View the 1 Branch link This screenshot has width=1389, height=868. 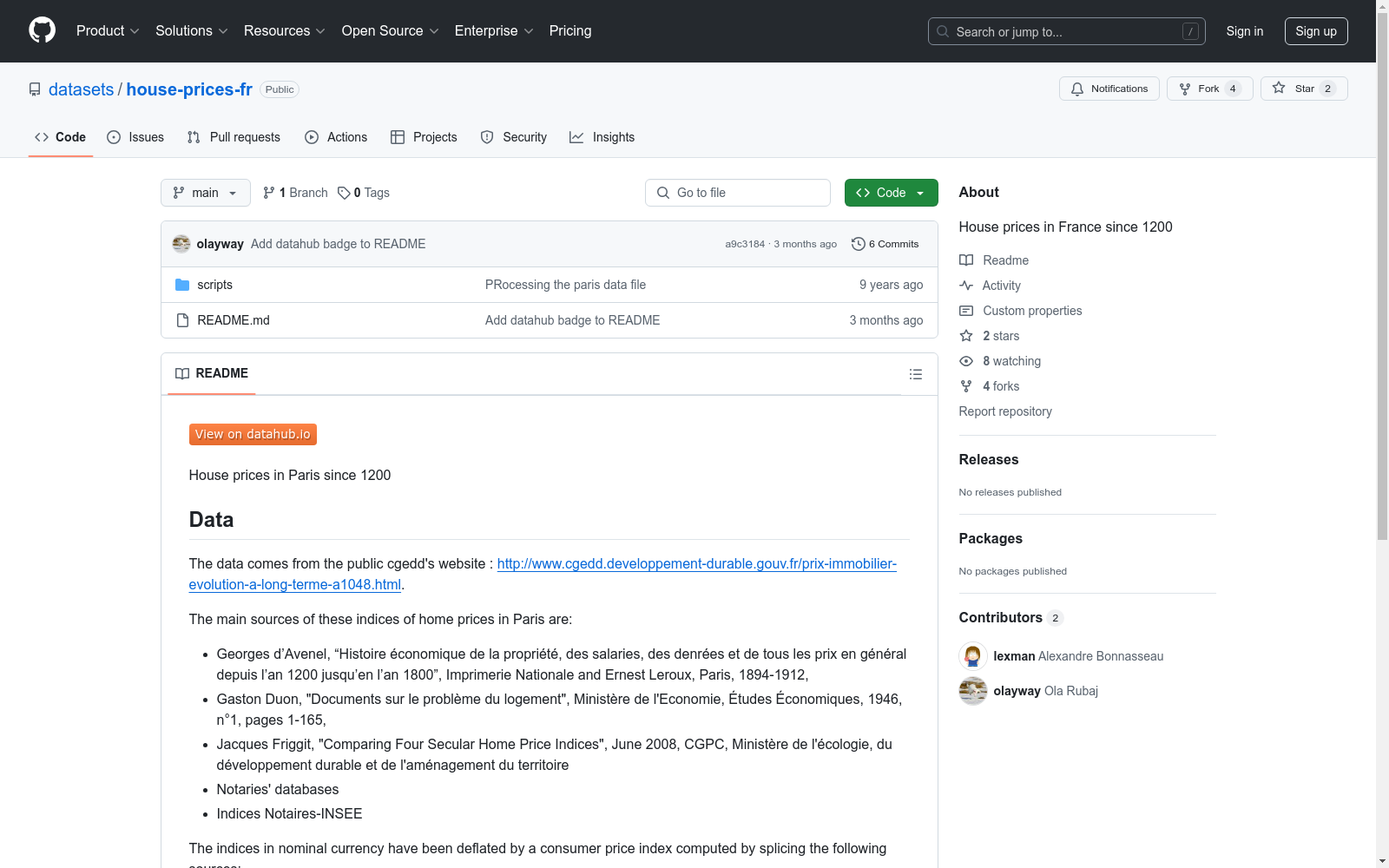(x=295, y=193)
